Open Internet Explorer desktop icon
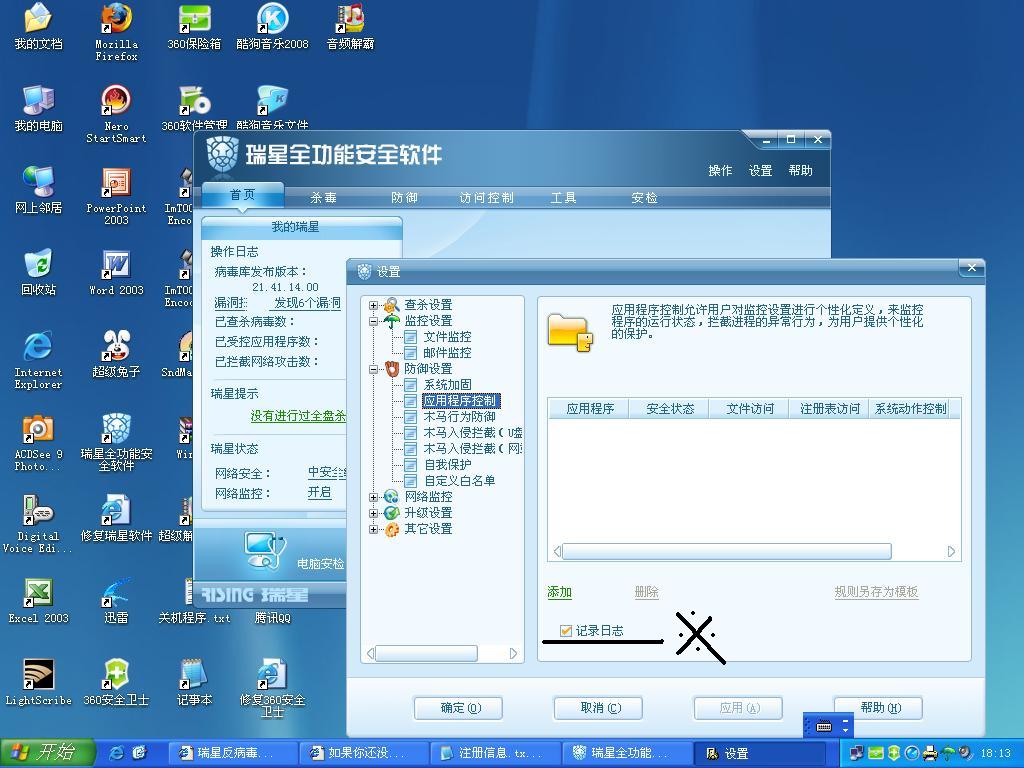Image resolution: width=1024 pixels, height=768 pixels. tap(39, 360)
